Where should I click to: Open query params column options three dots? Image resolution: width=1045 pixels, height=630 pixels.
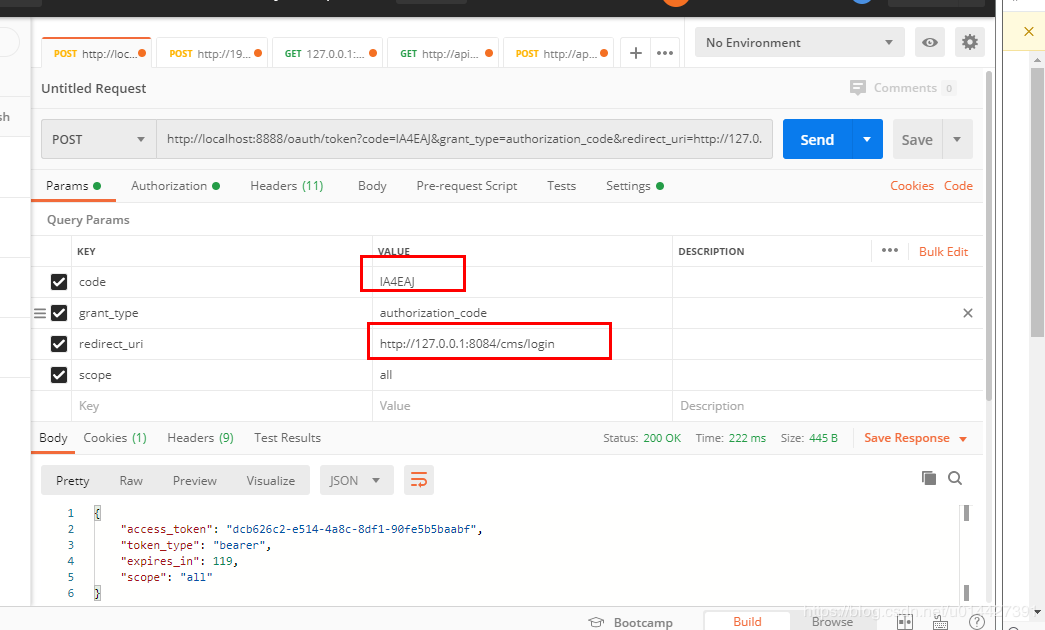(x=890, y=251)
